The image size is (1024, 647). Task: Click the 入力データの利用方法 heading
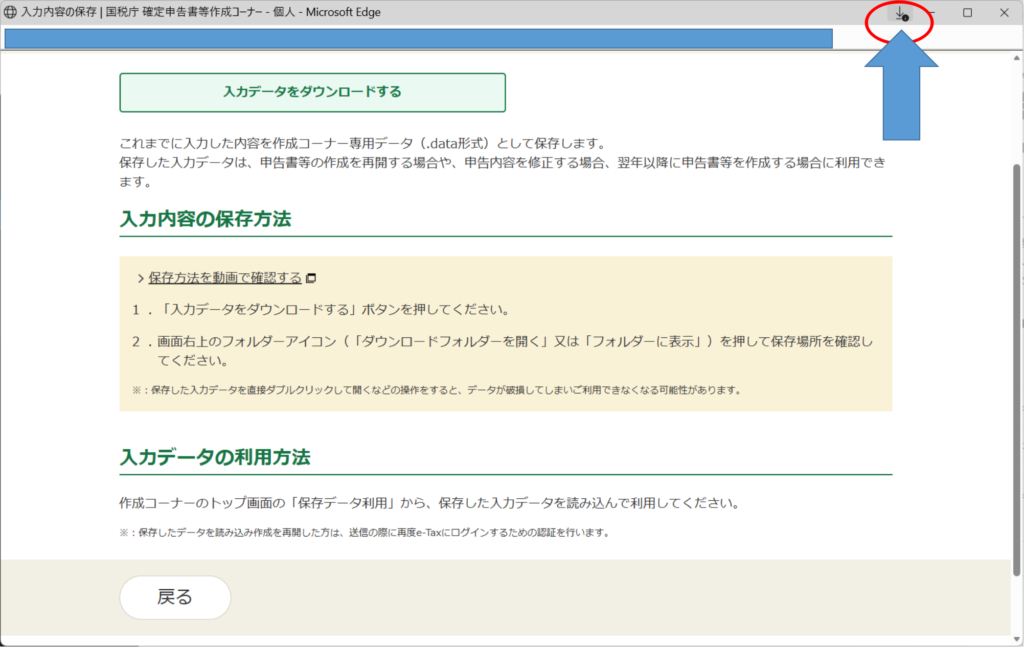point(215,457)
